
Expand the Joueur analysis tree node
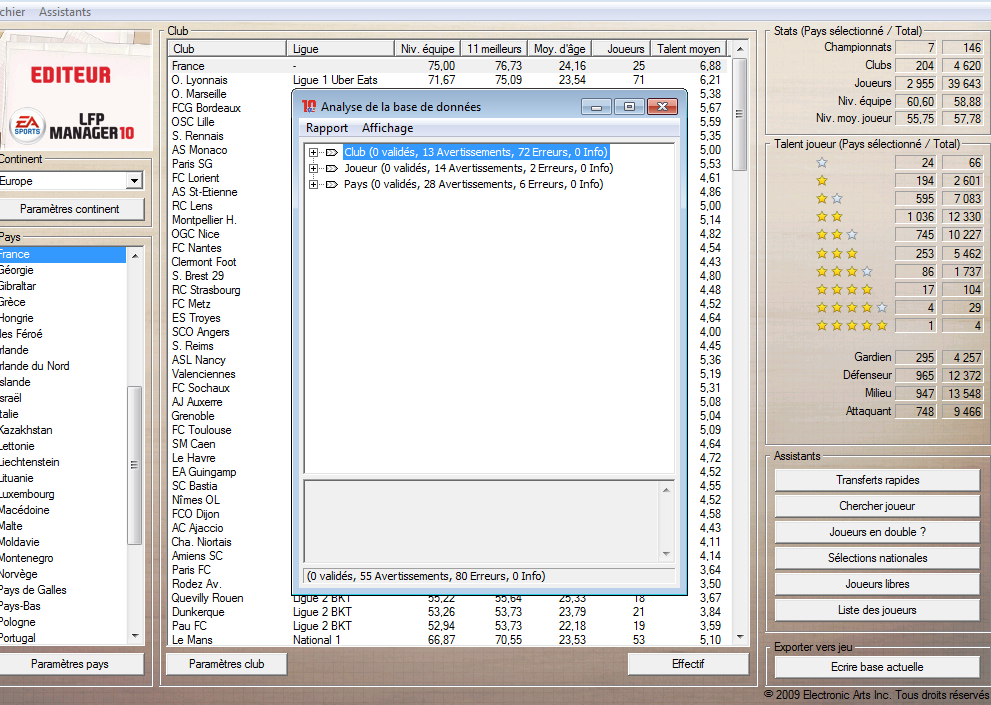tap(313, 168)
